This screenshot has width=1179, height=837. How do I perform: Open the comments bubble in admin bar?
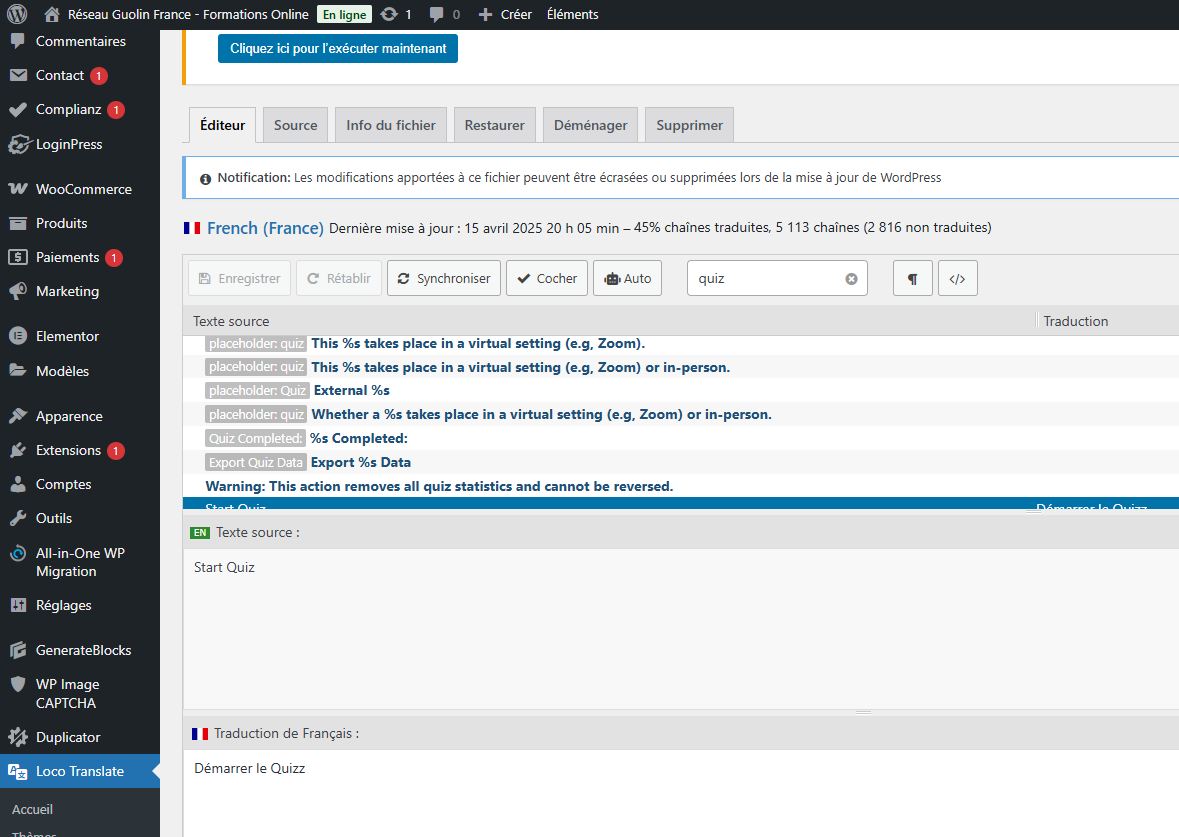pyautogui.click(x=444, y=14)
